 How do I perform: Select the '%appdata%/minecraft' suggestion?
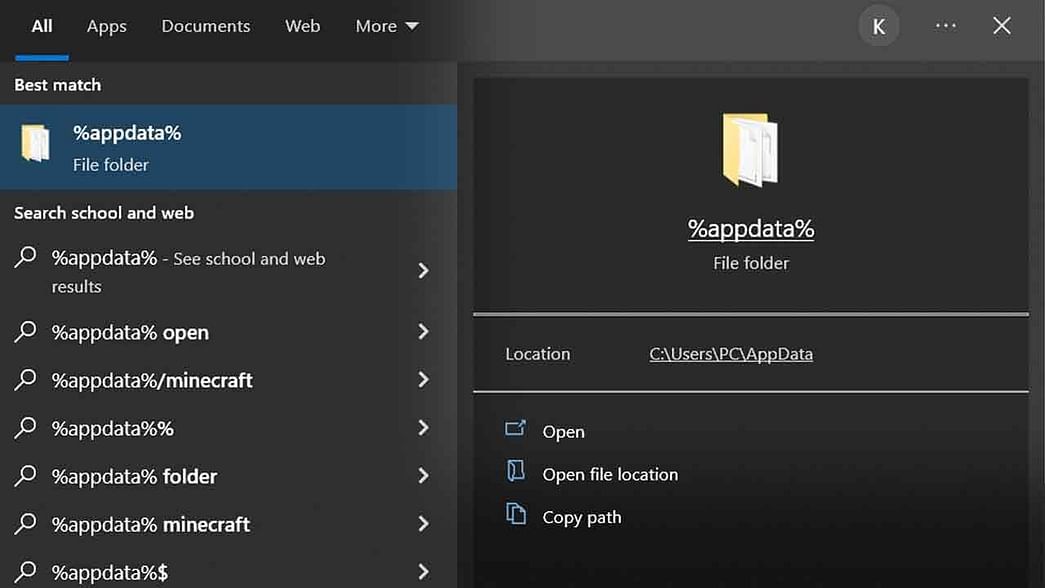229,380
